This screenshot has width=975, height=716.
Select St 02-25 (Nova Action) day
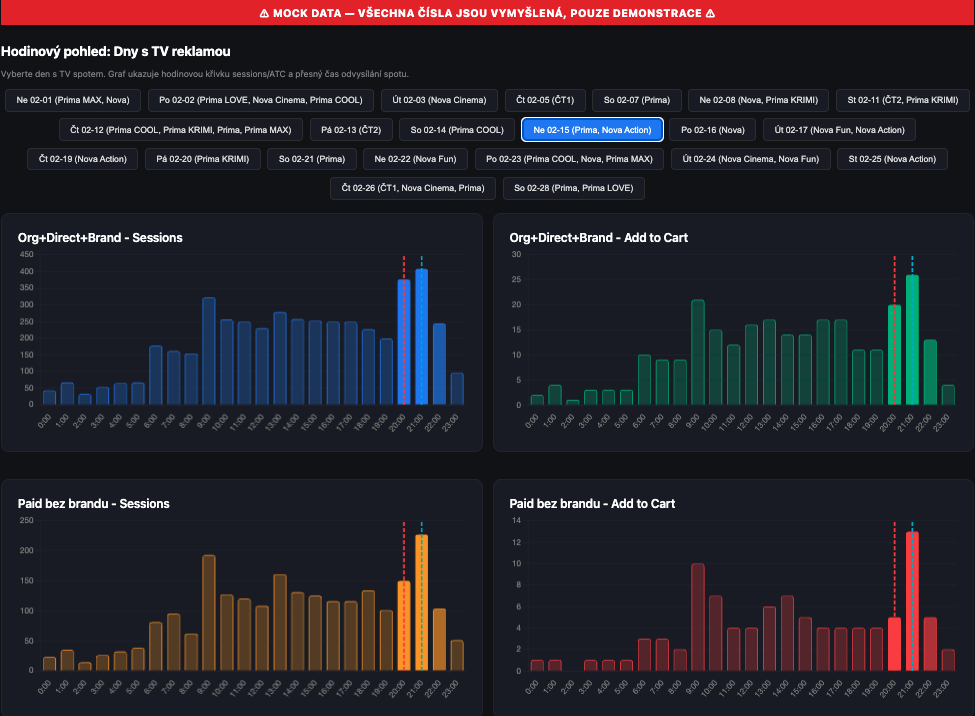(892, 159)
